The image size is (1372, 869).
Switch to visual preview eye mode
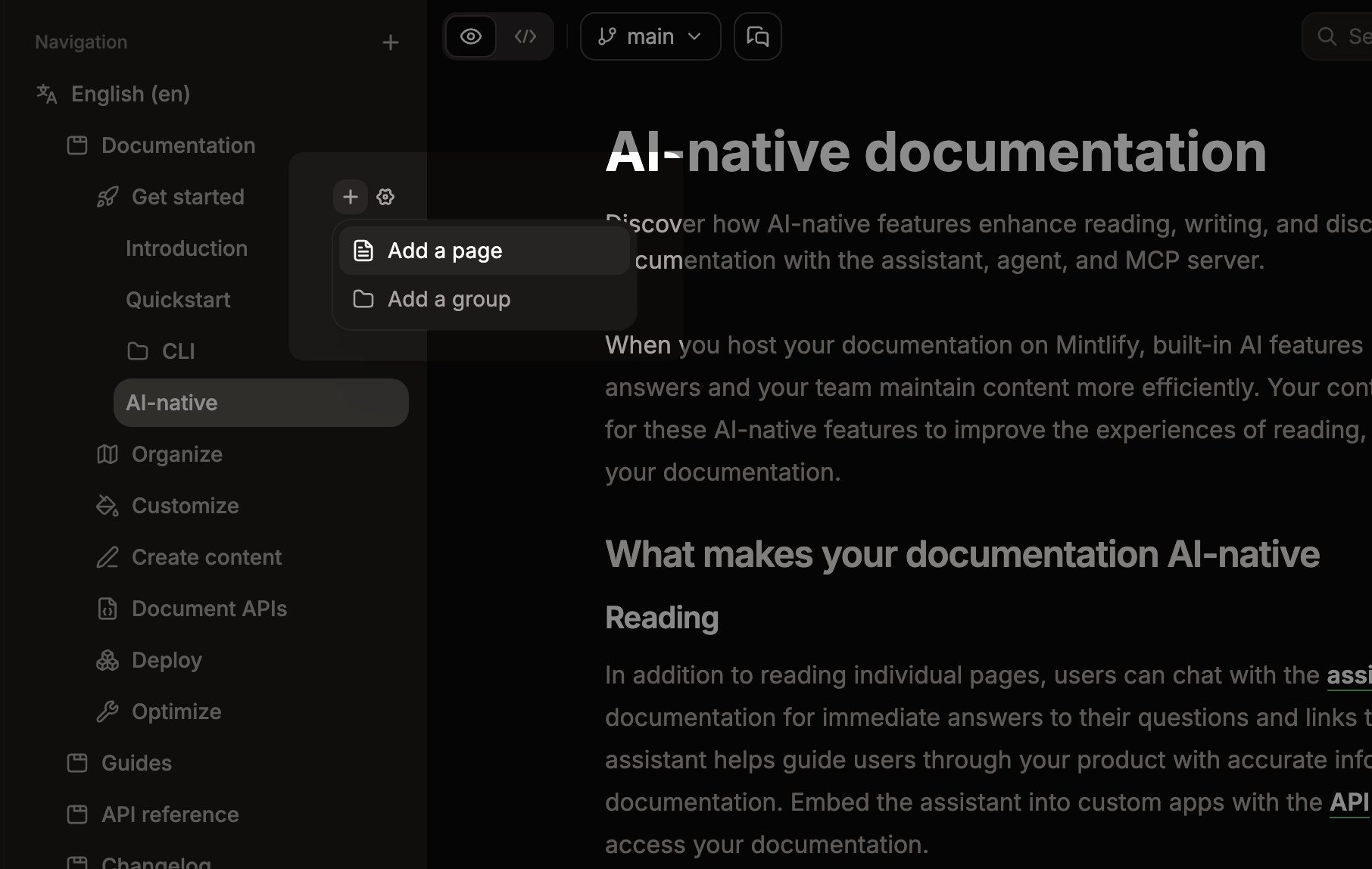click(x=471, y=36)
